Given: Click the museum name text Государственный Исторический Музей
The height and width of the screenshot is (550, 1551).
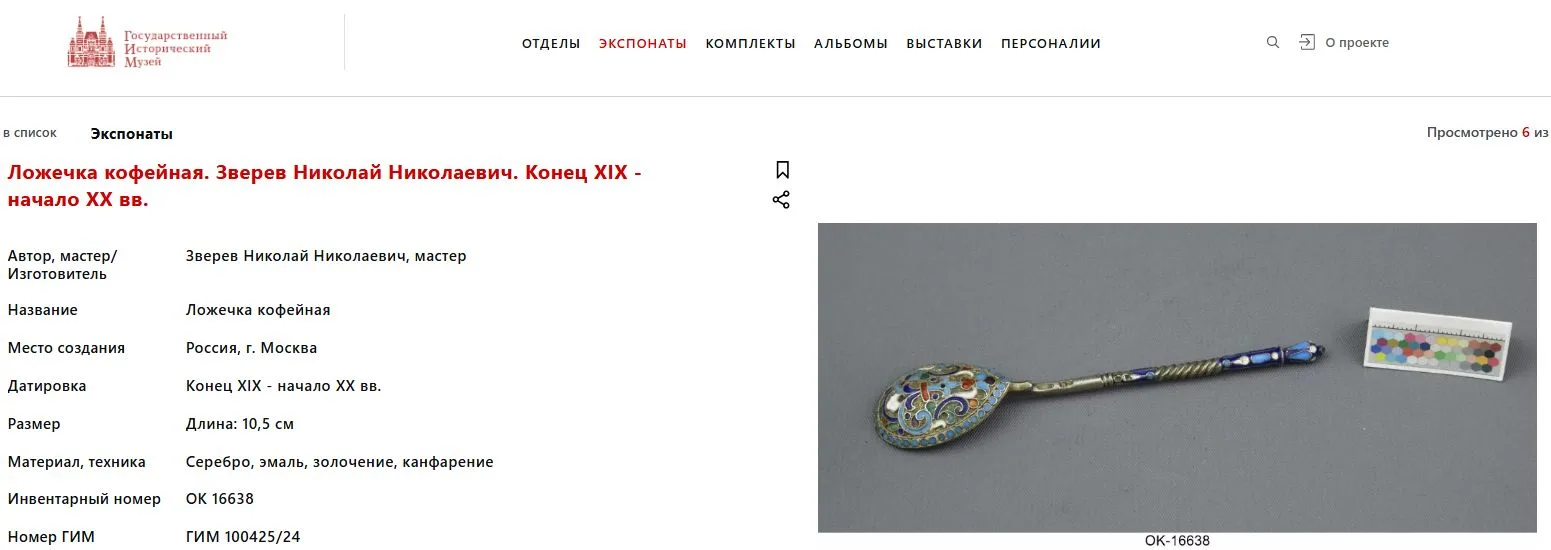Looking at the screenshot, I should (175, 49).
